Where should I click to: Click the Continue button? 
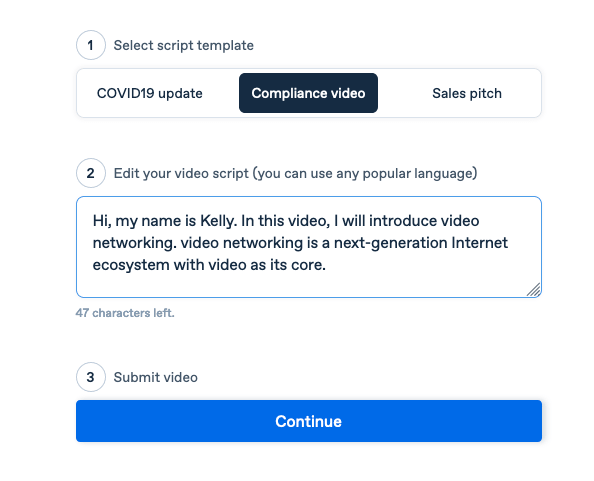coord(309,421)
